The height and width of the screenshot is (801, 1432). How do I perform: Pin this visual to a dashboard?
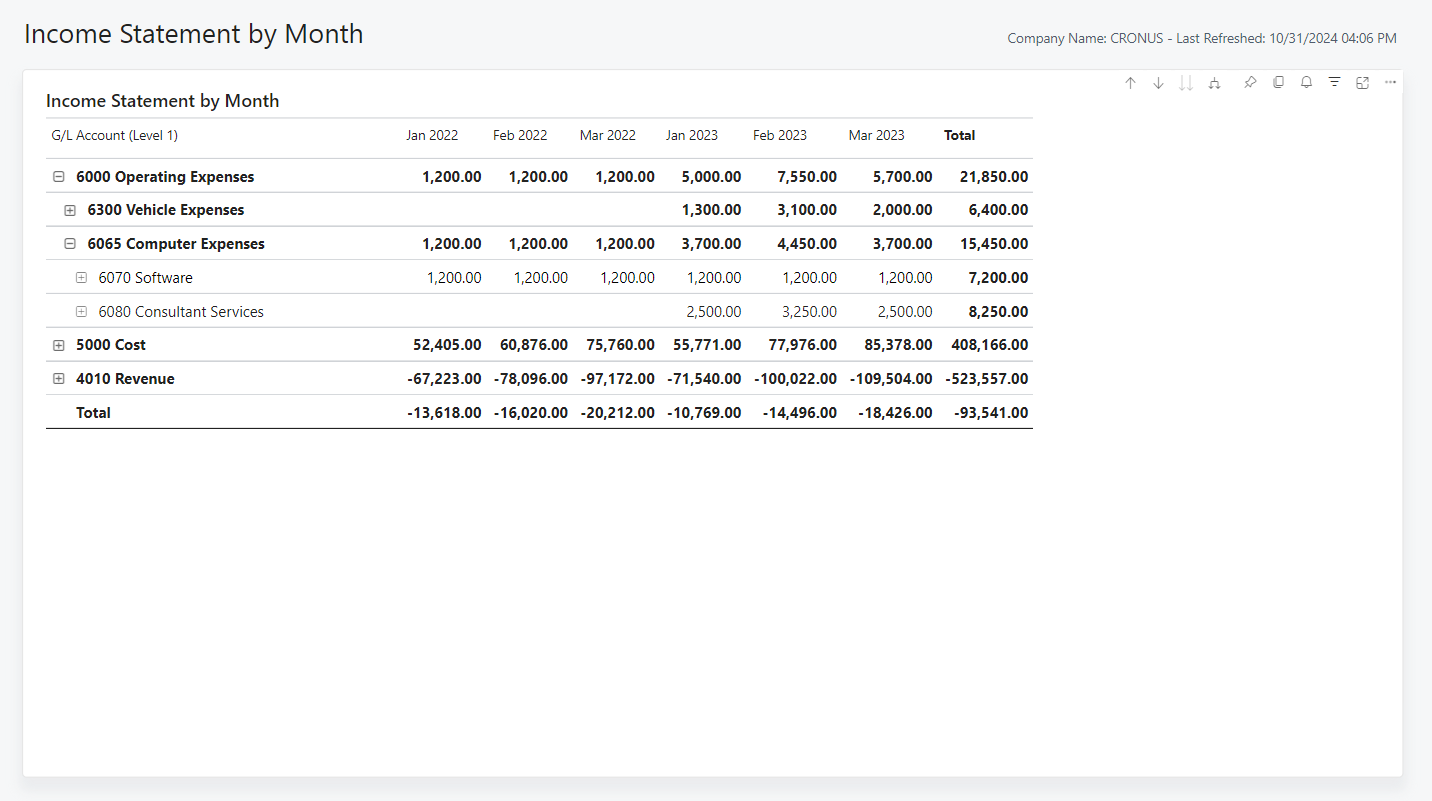1249,82
